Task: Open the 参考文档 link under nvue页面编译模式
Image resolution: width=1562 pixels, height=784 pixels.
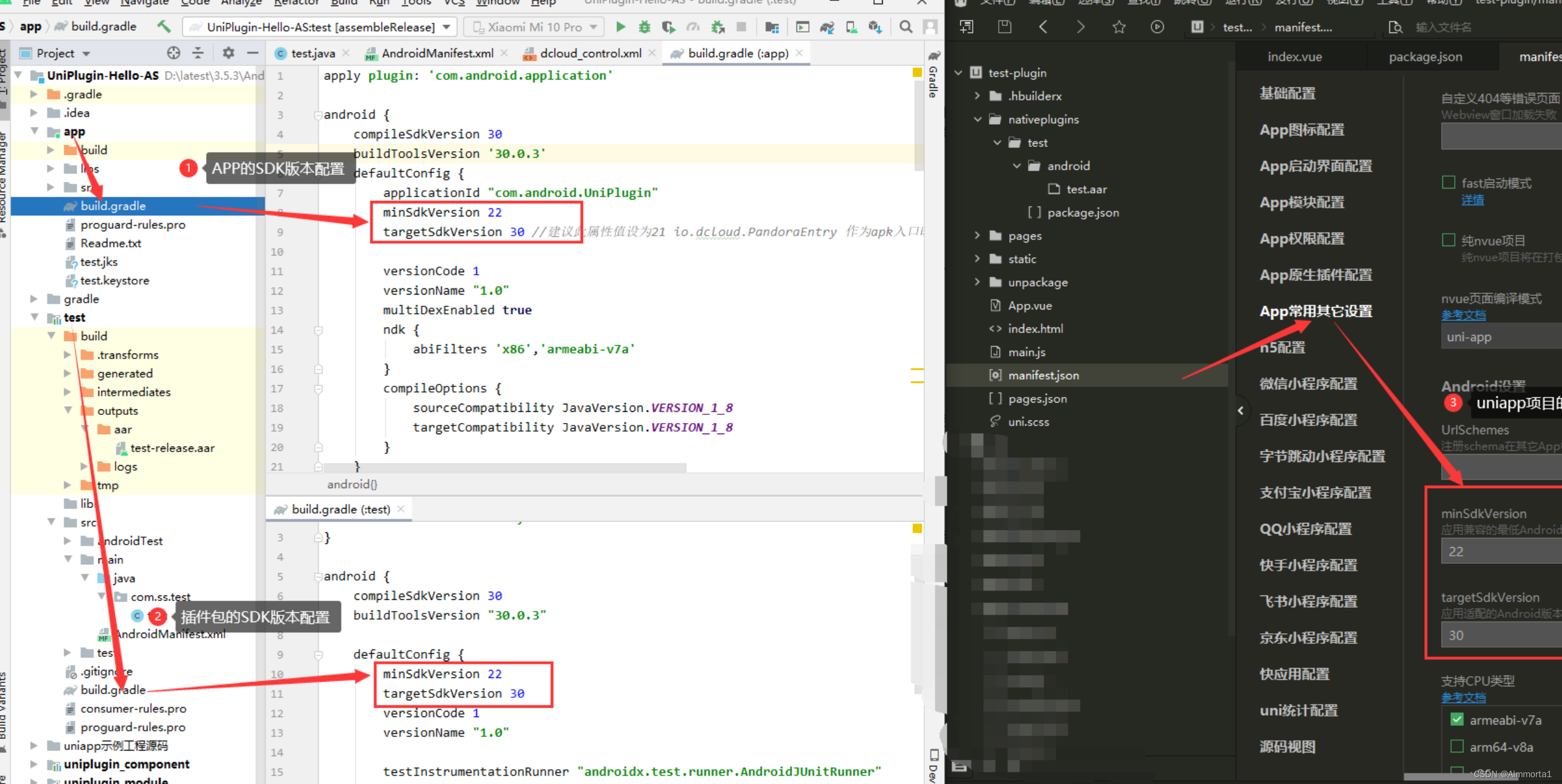Action: click(1463, 315)
